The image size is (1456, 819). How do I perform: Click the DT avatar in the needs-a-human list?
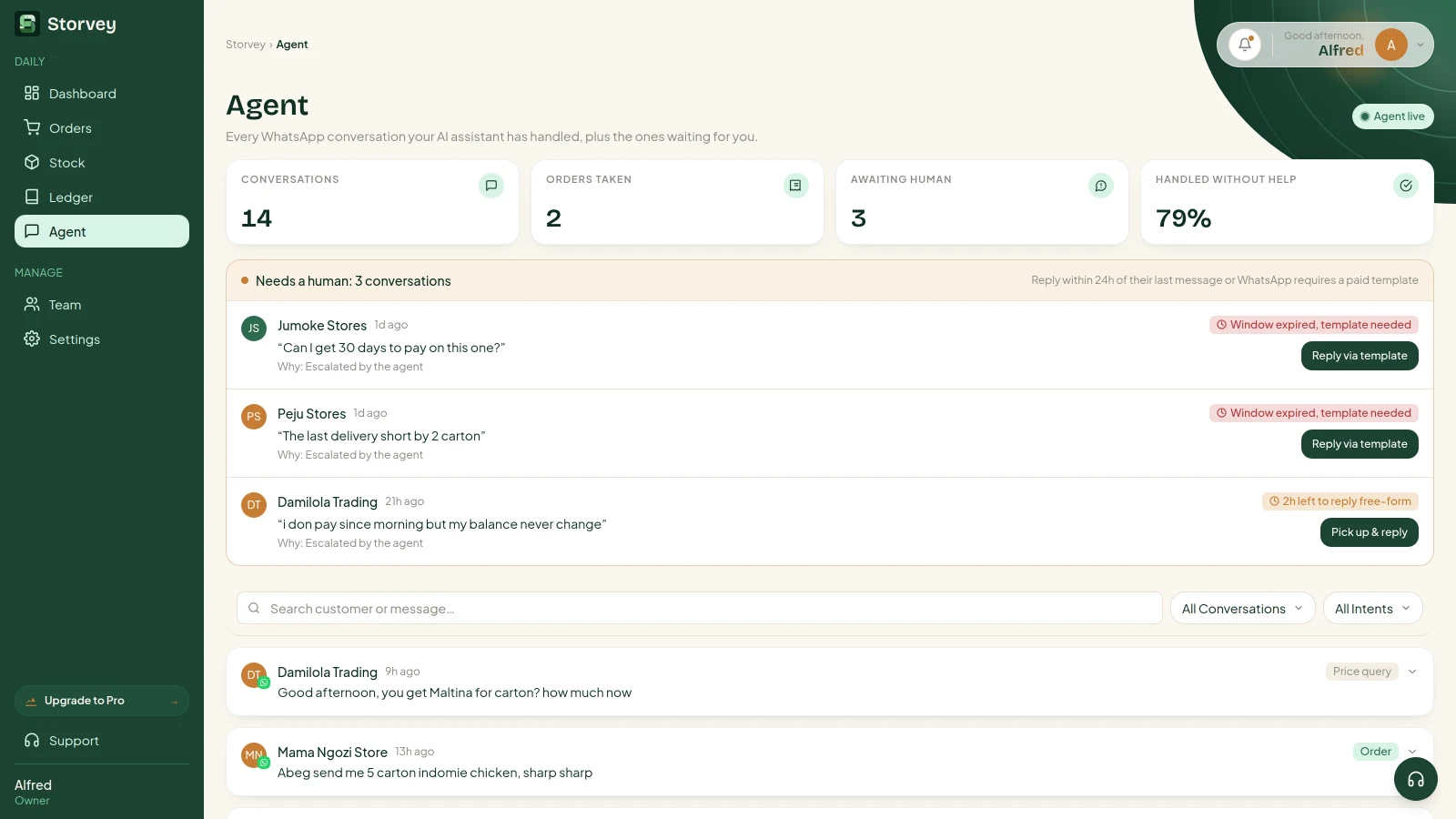[254, 505]
